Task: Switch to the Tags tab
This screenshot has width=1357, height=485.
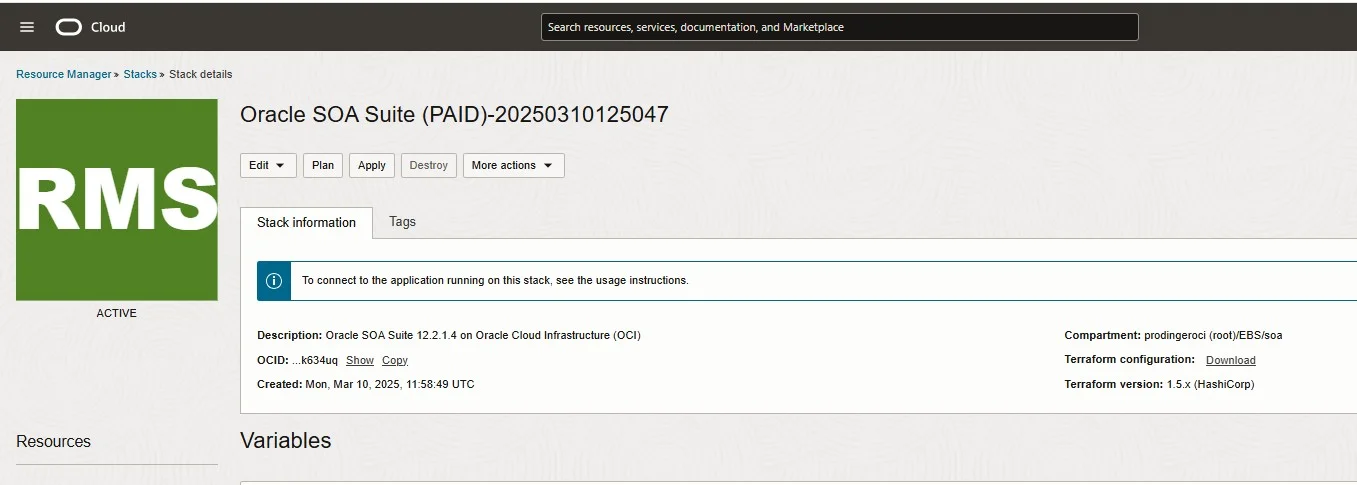Action: coord(402,222)
